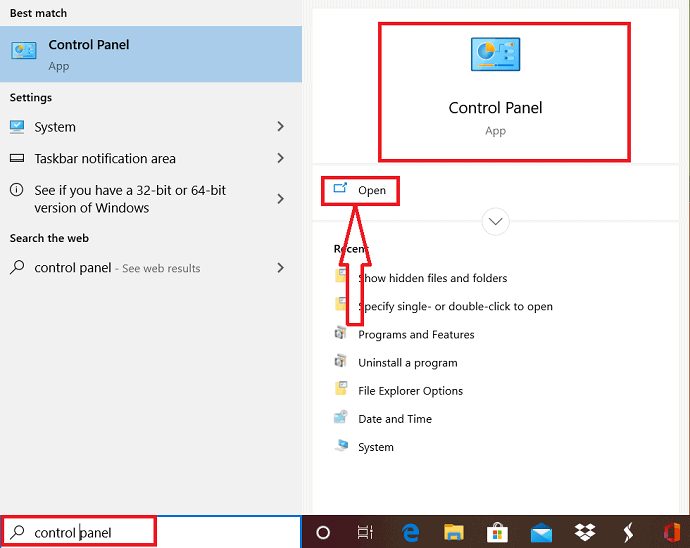Click the large Control Panel icon
Viewport: 690px width, 548px height.
pos(495,55)
